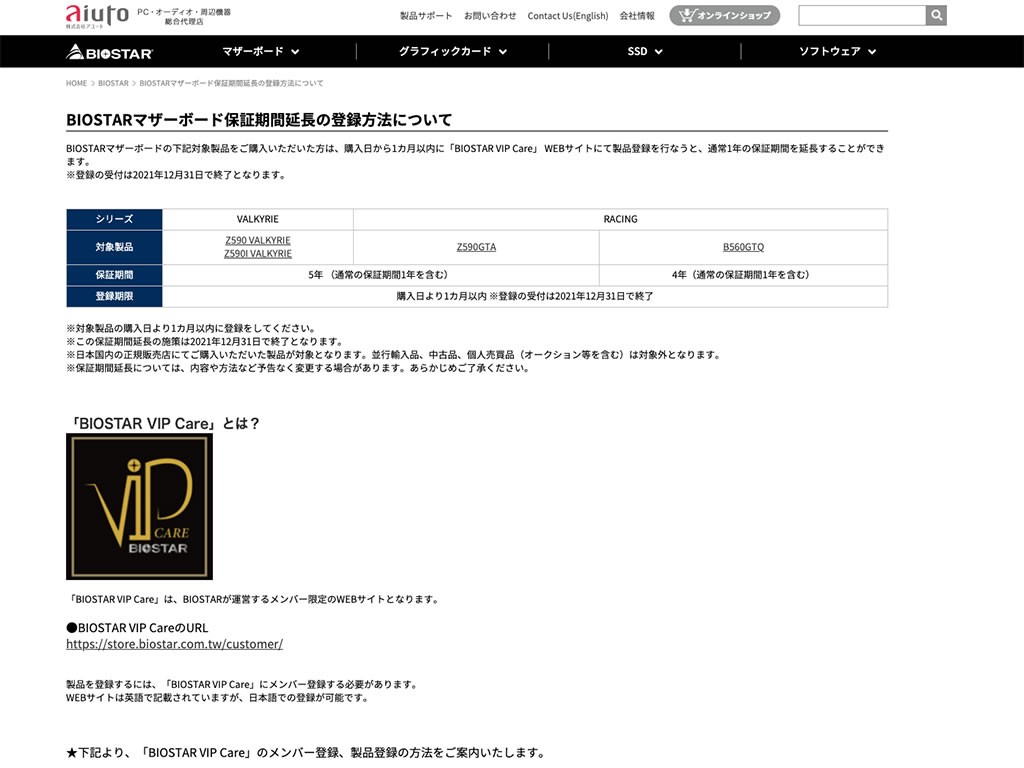Expand the chevron beside SSD
This screenshot has height=768, width=1024.
tap(658, 52)
